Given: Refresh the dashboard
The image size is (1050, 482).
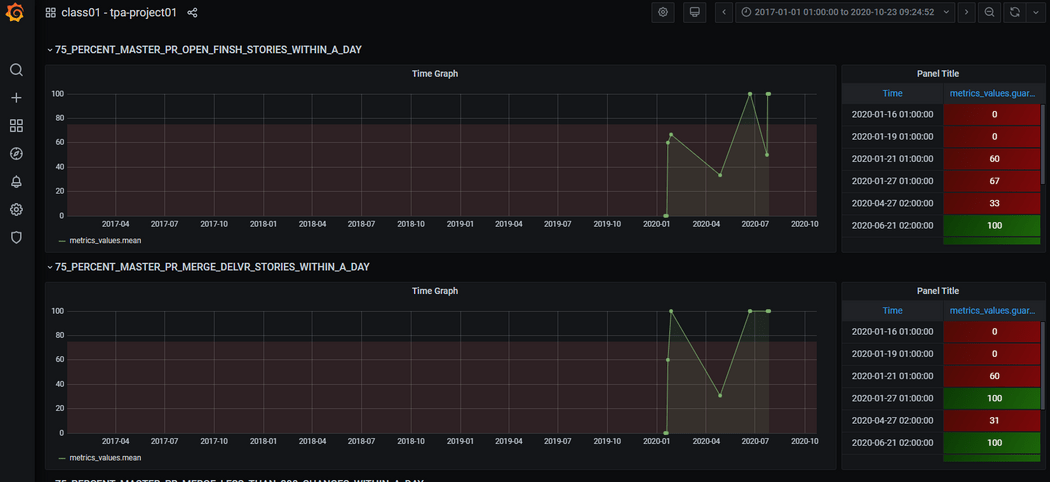Looking at the screenshot, I should pos(1015,12).
